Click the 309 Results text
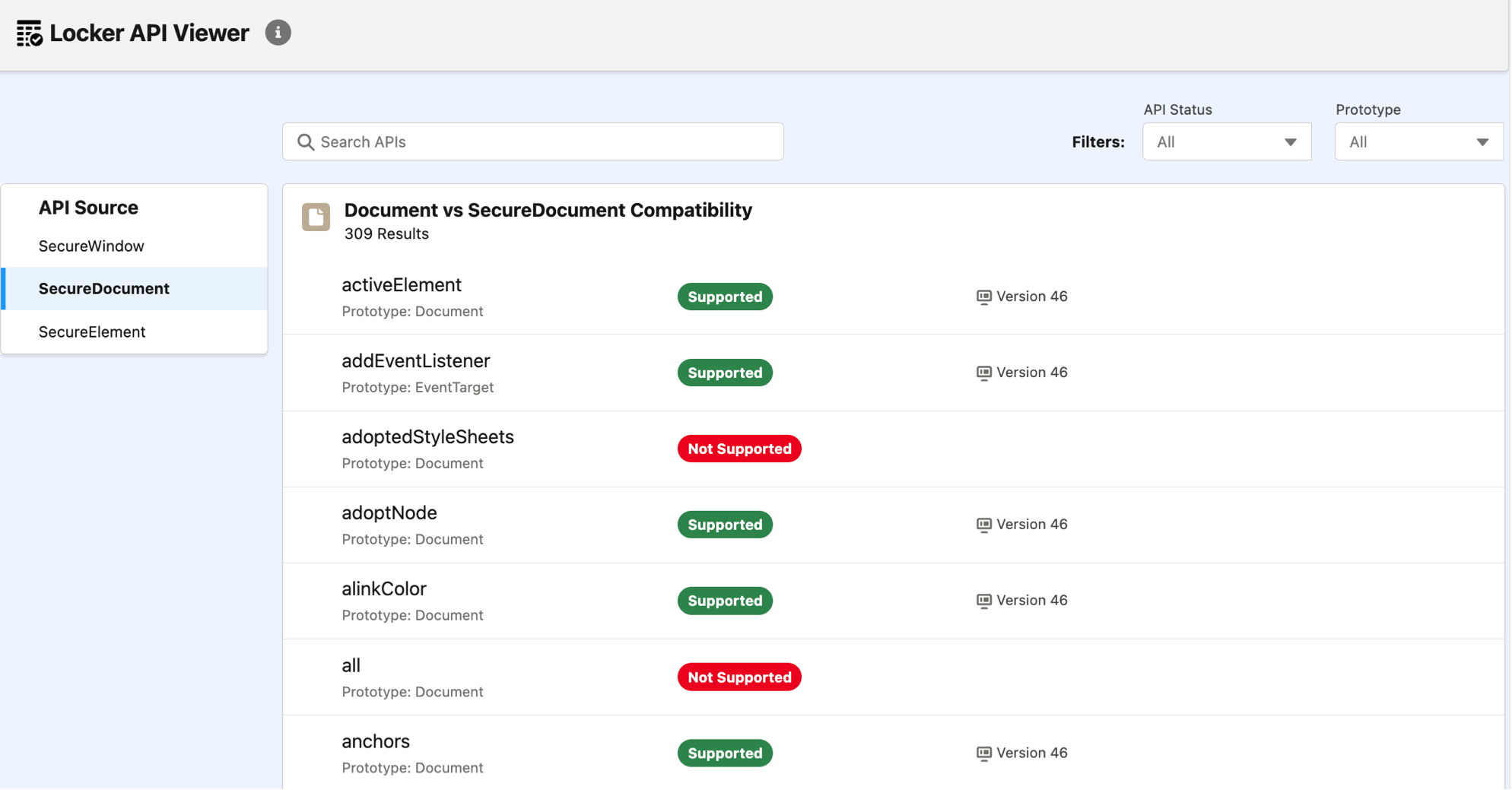The width and height of the screenshot is (1512, 790). click(387, 233)
